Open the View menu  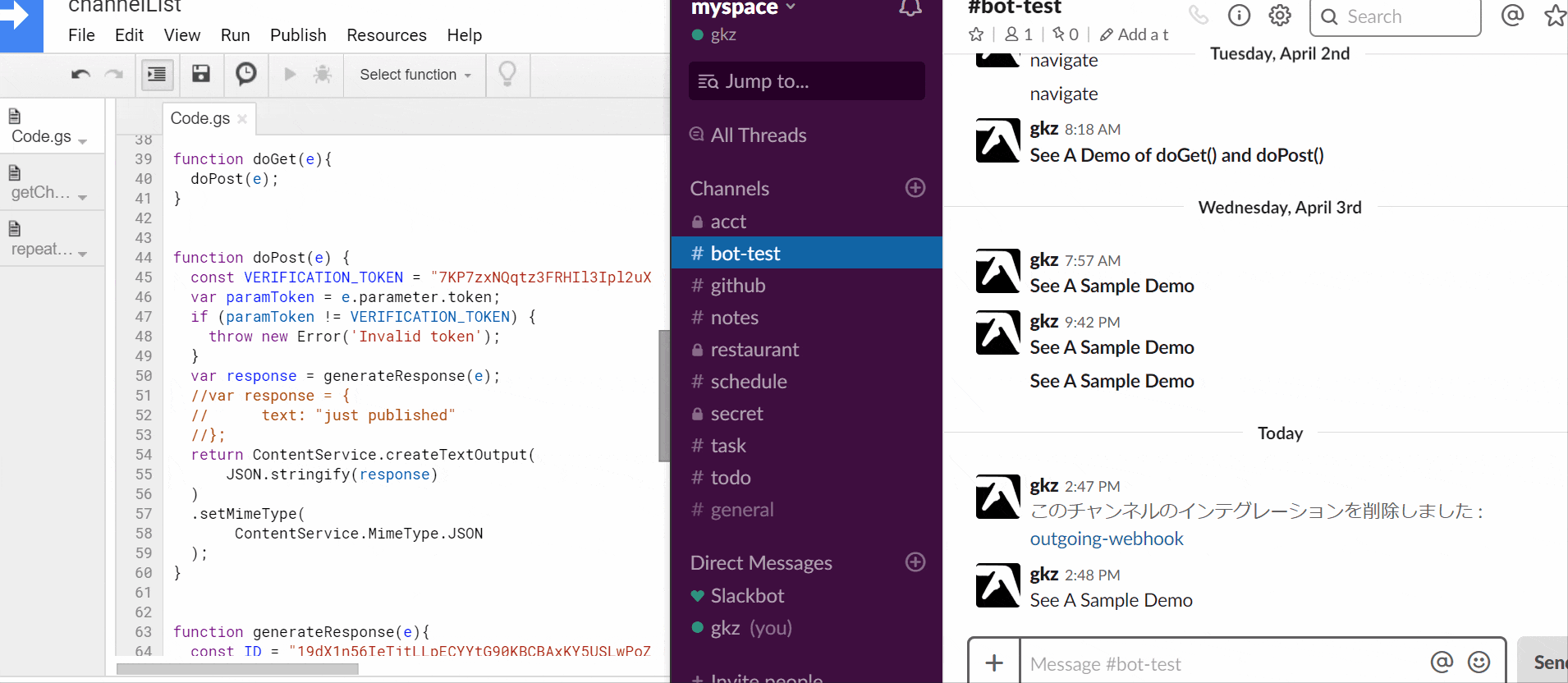pos(181,35)
